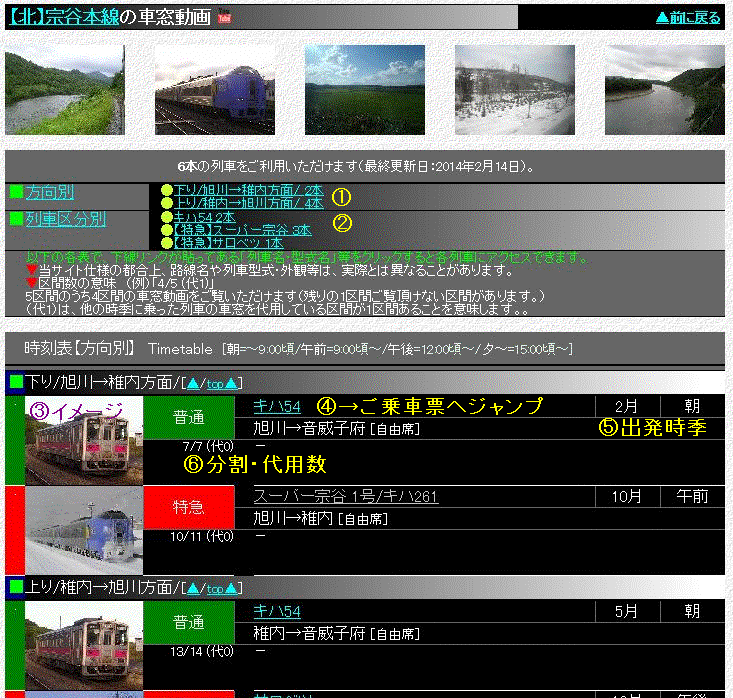Jump to the 列車区分別 section
The height and width of the screenshot is (698, 733).
coord(65,219)
